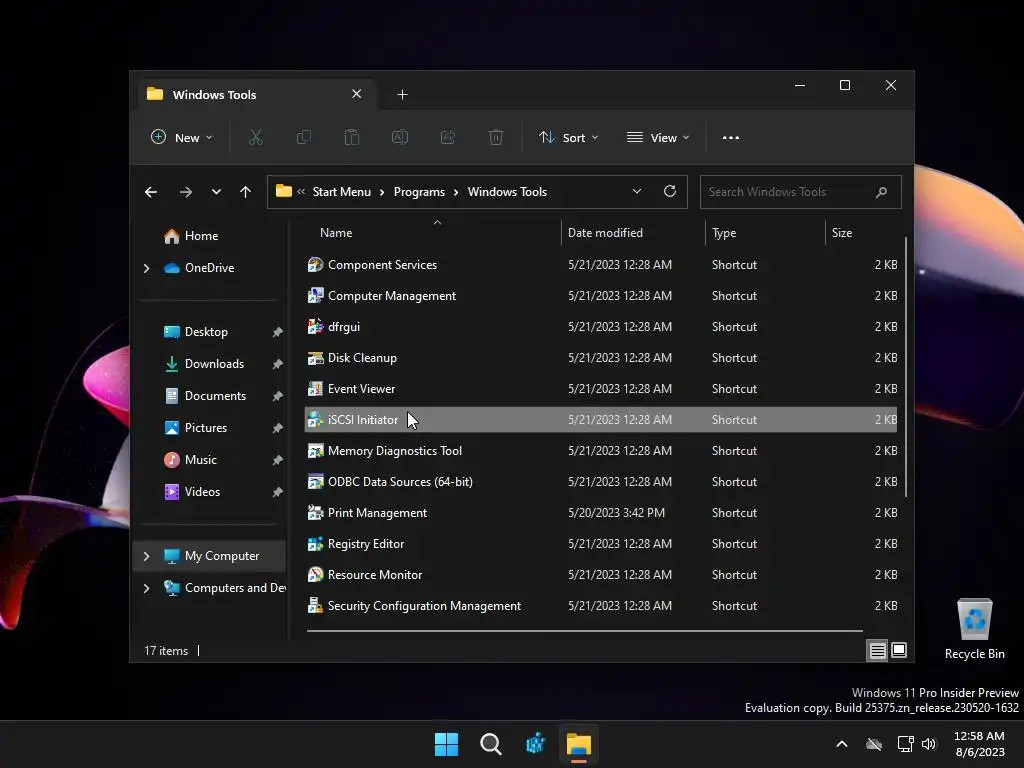The image size is (1024, 768).
Task: Select the Print Management icon
Action: tap(315, 513)
